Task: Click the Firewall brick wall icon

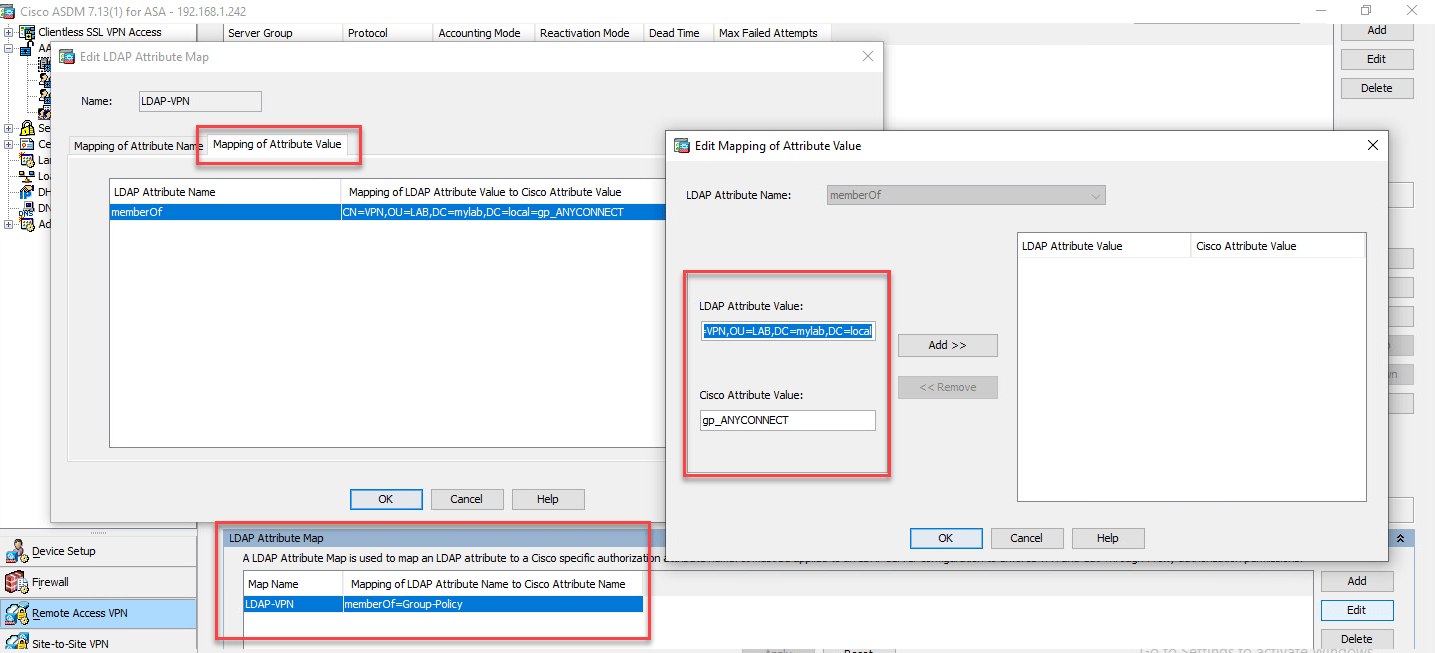Action: coord(17,582)
